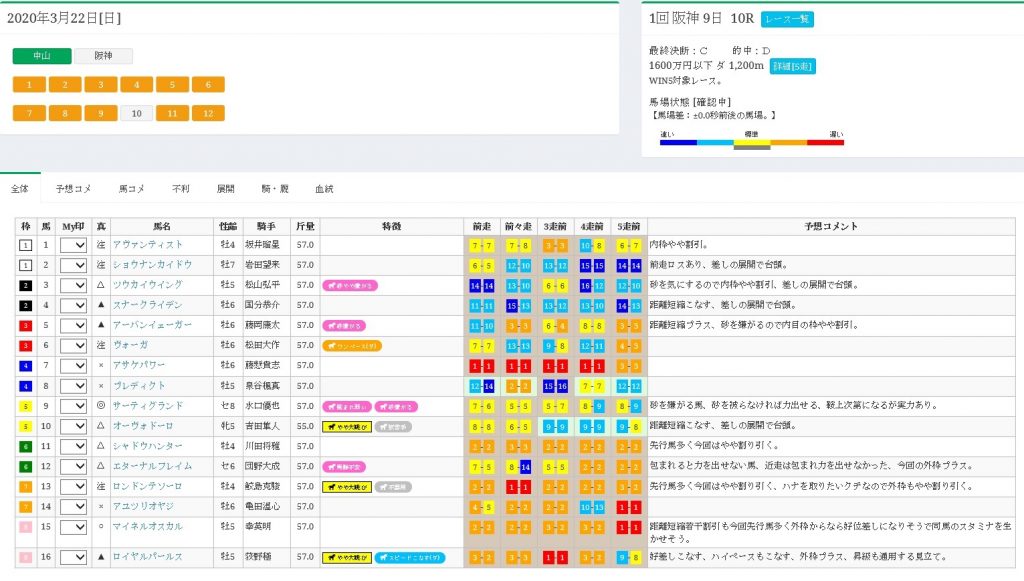The height and width of the screenshot is (581, 1024).
Task: Expand My印 dropdown for horse 16
Action: [74, 557]
